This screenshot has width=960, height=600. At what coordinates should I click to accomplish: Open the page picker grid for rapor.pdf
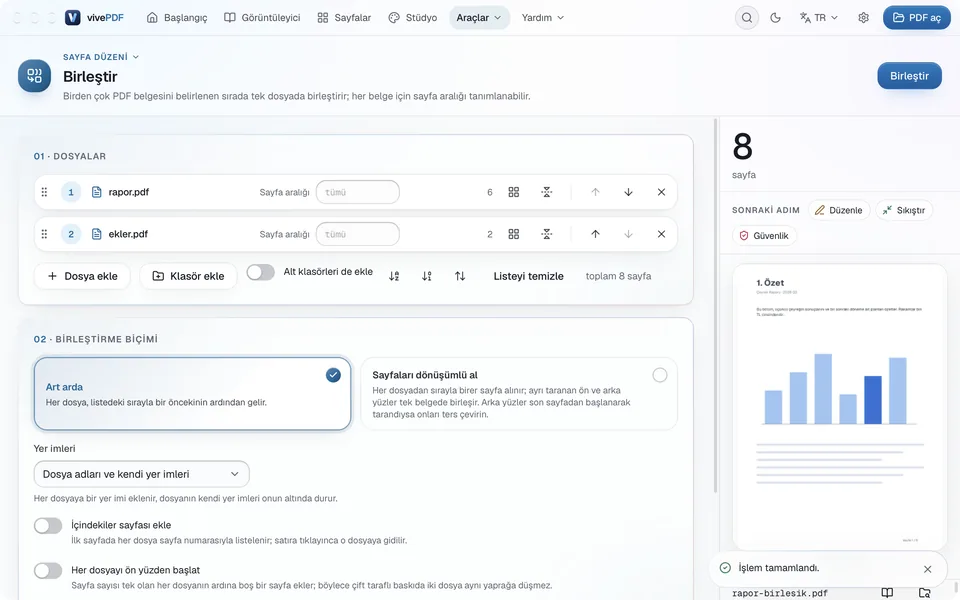pyautogui.click(x=514, y=192)
